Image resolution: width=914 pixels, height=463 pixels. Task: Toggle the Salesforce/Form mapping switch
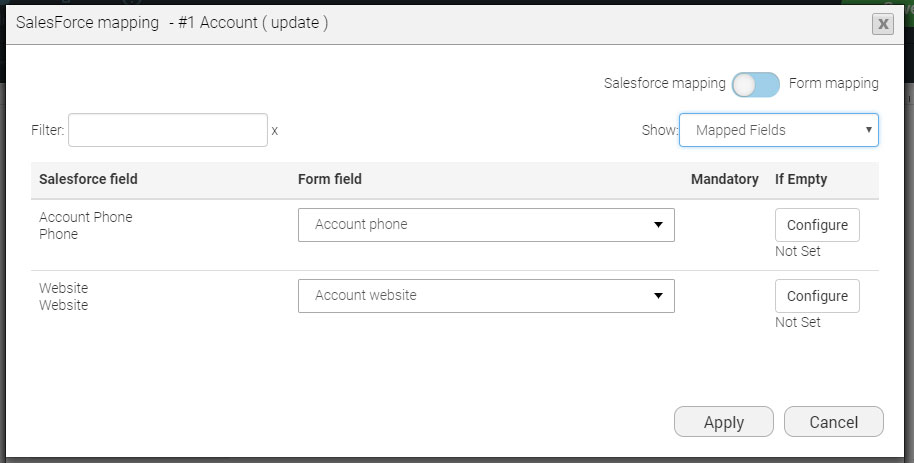pyautogui.click(x=755, y=85)
